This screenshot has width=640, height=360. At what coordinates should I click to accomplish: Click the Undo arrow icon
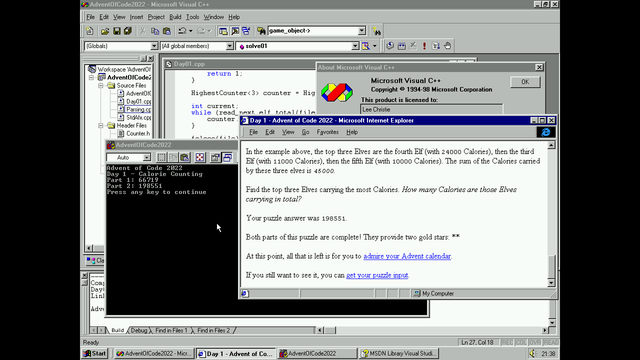click(182, 31)
